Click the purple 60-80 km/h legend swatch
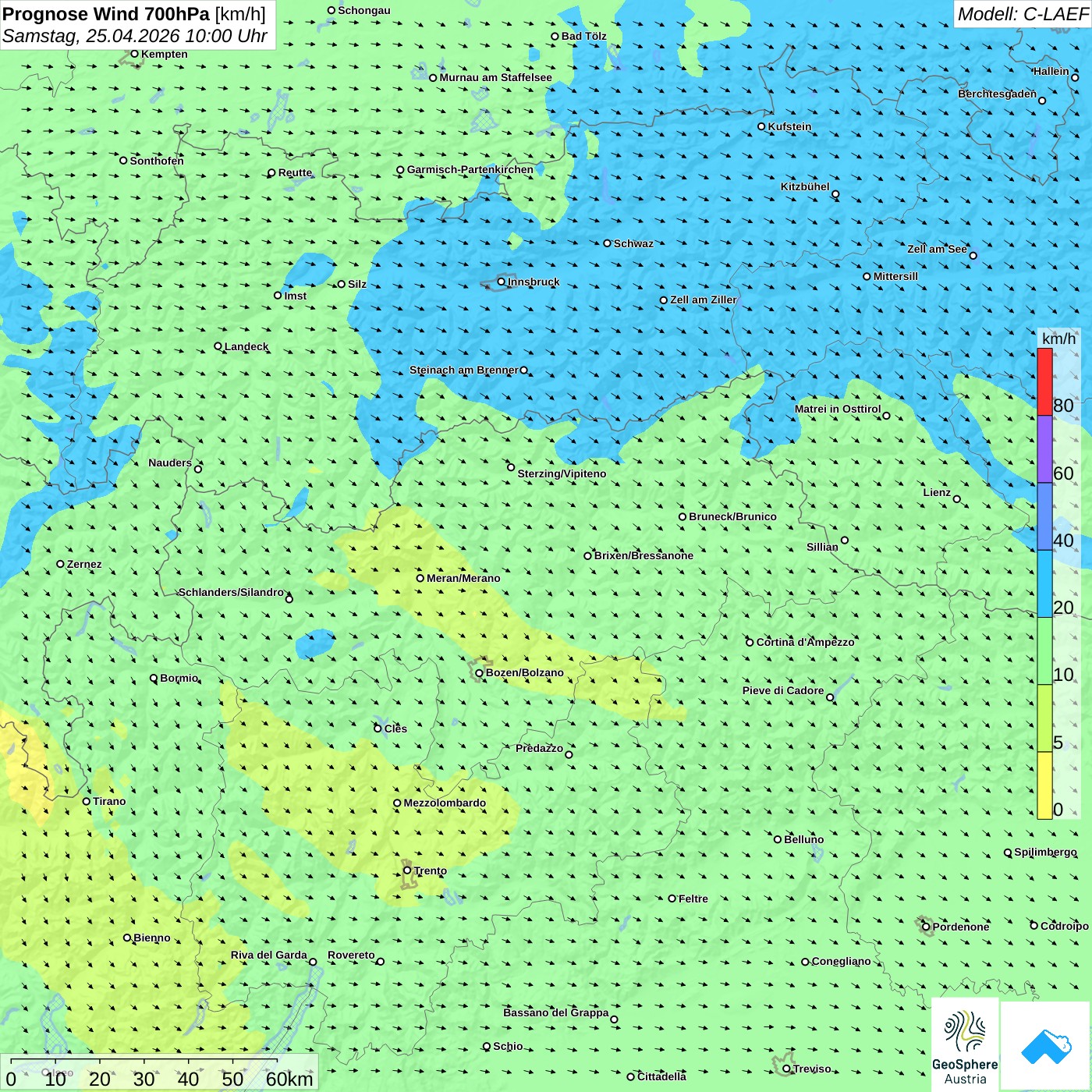The height and width of the screenshot is (1092, 1092). 1044,449
